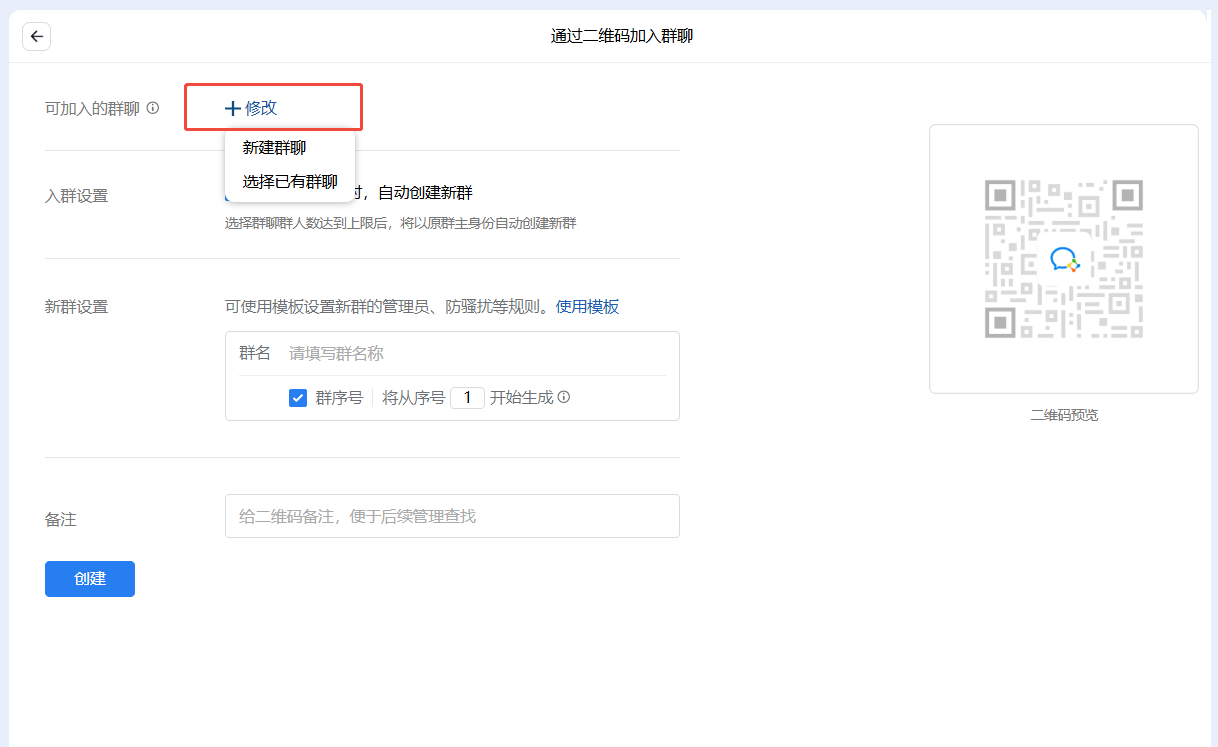
Task: Click the info icon after 开始生成
Action: 564,397
